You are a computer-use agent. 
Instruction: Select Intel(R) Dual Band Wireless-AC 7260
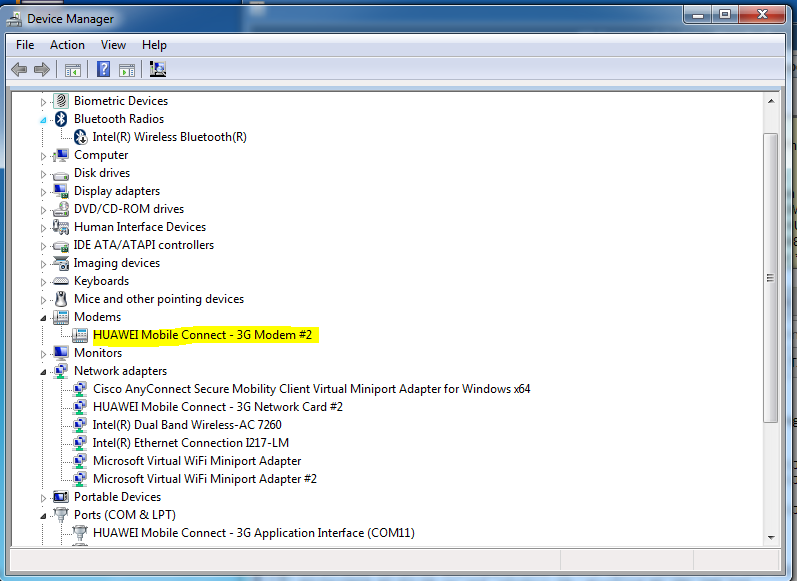[x=187, y=424]
